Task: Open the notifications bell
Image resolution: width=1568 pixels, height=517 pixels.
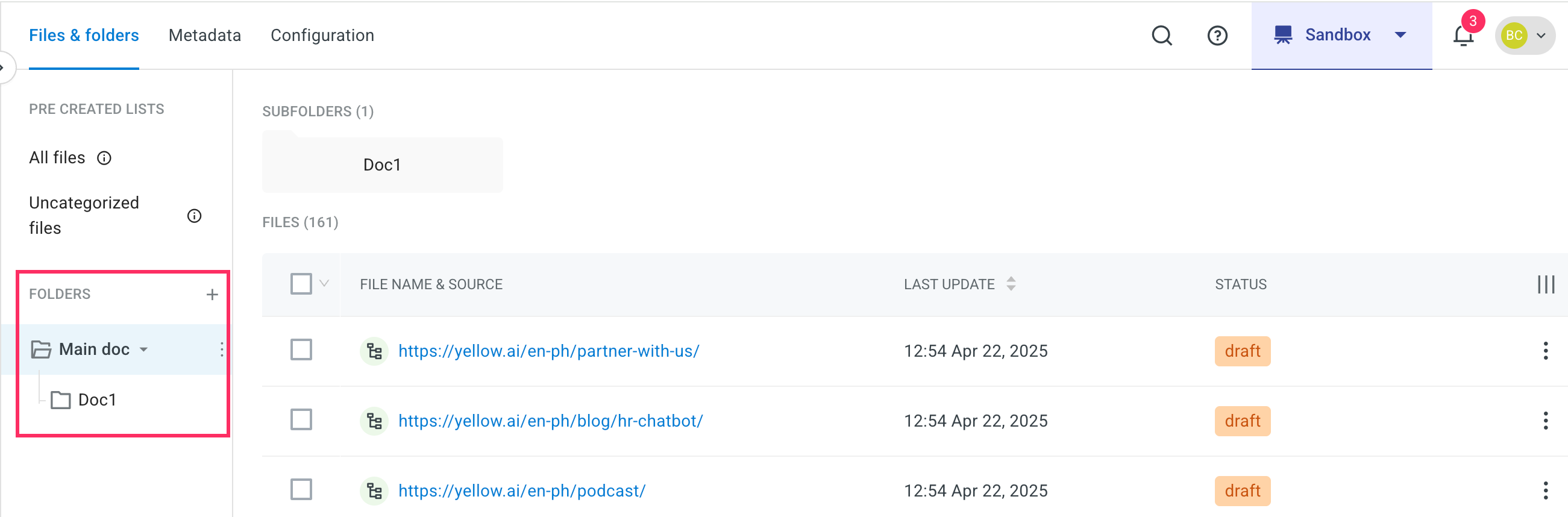Action: [x=1463, y=36]
